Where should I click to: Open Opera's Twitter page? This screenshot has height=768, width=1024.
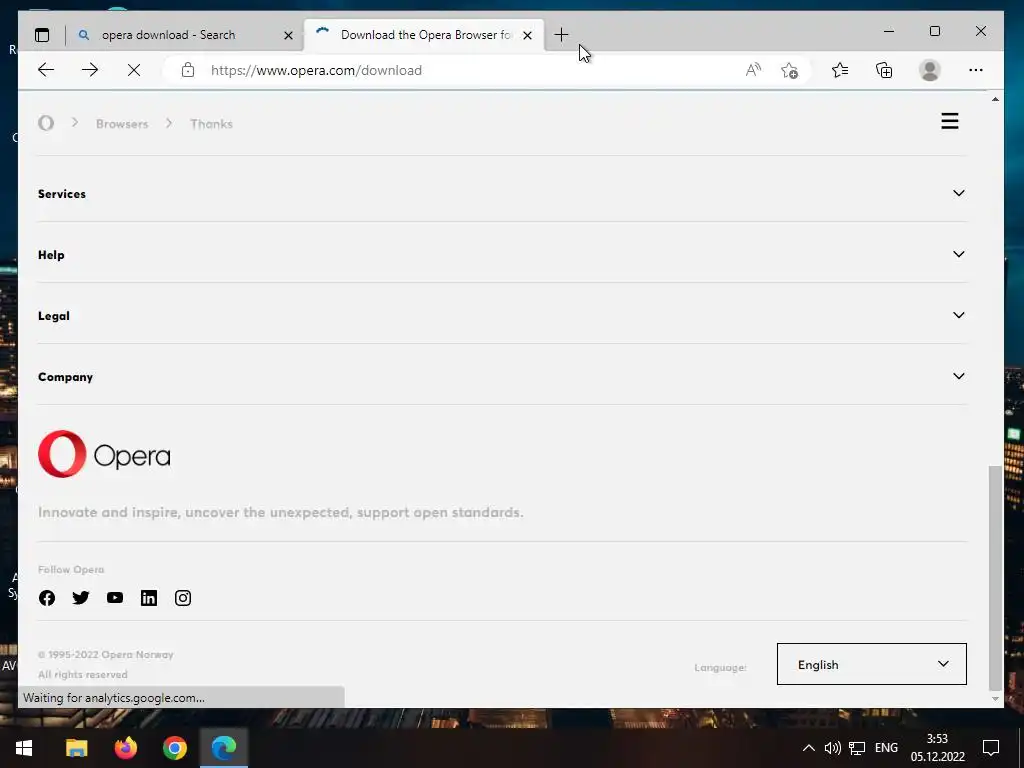point(81,598)
